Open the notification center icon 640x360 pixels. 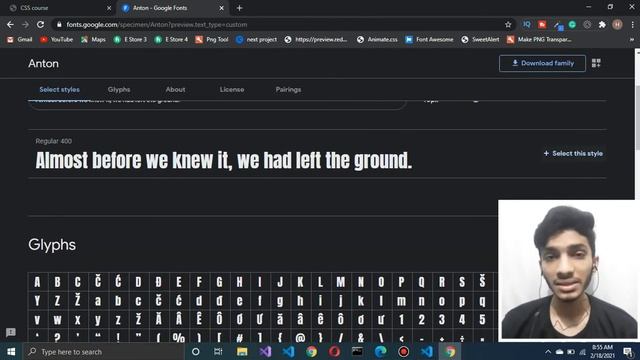pyautogui.click(x=628, y=351)
